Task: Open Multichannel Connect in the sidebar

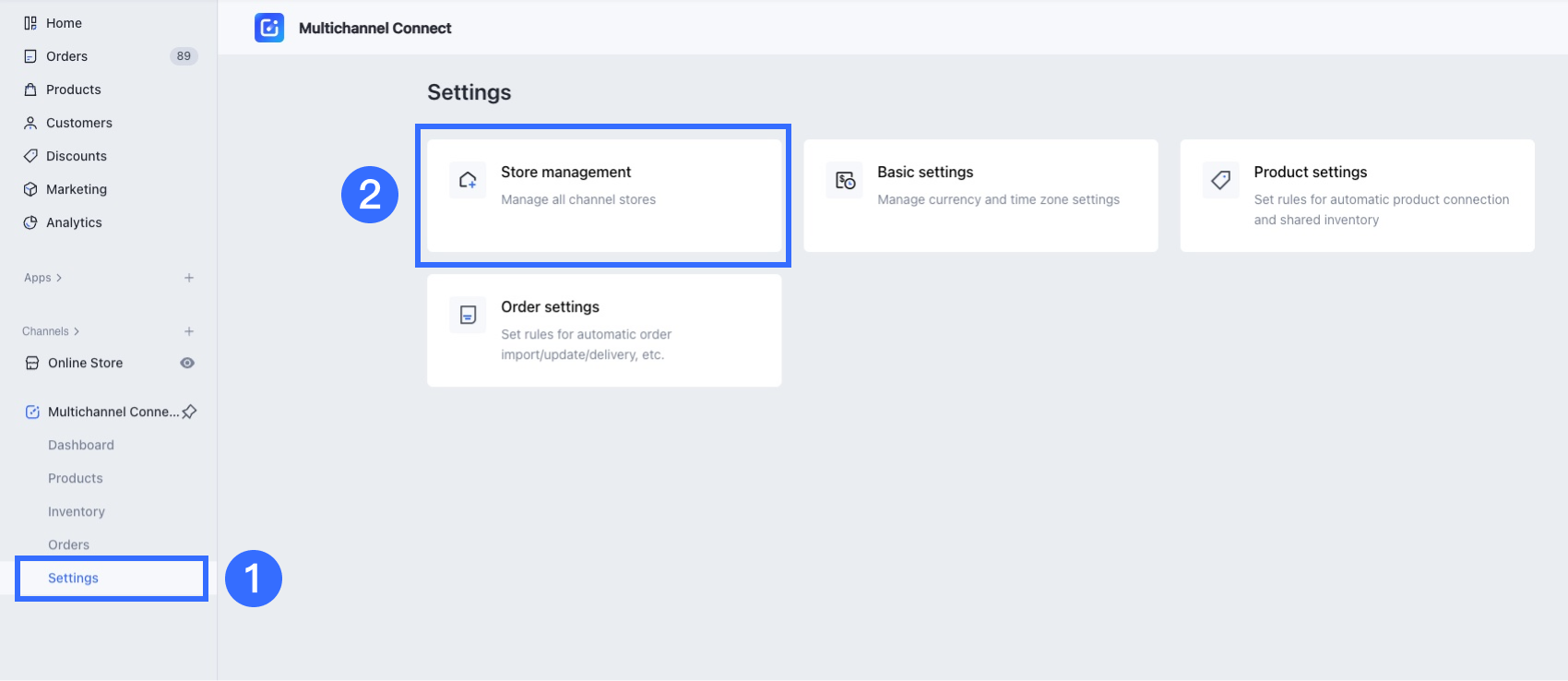Action: pyautogui.click(x=113, y=412)
